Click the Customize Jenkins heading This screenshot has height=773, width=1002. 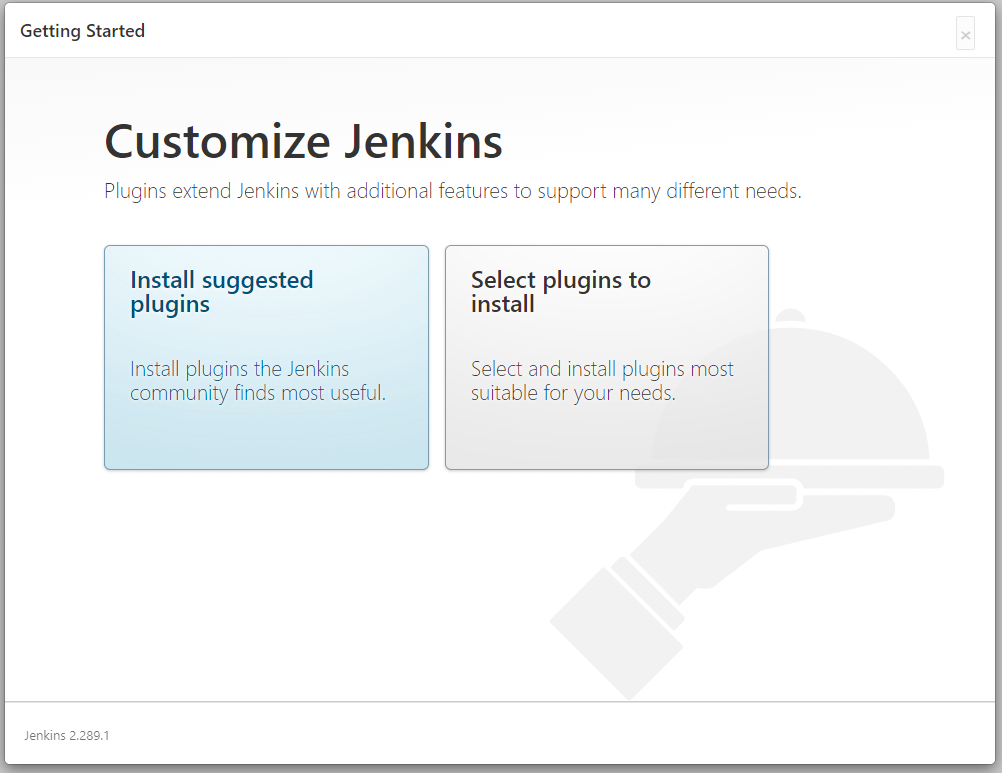click(304, 141)
